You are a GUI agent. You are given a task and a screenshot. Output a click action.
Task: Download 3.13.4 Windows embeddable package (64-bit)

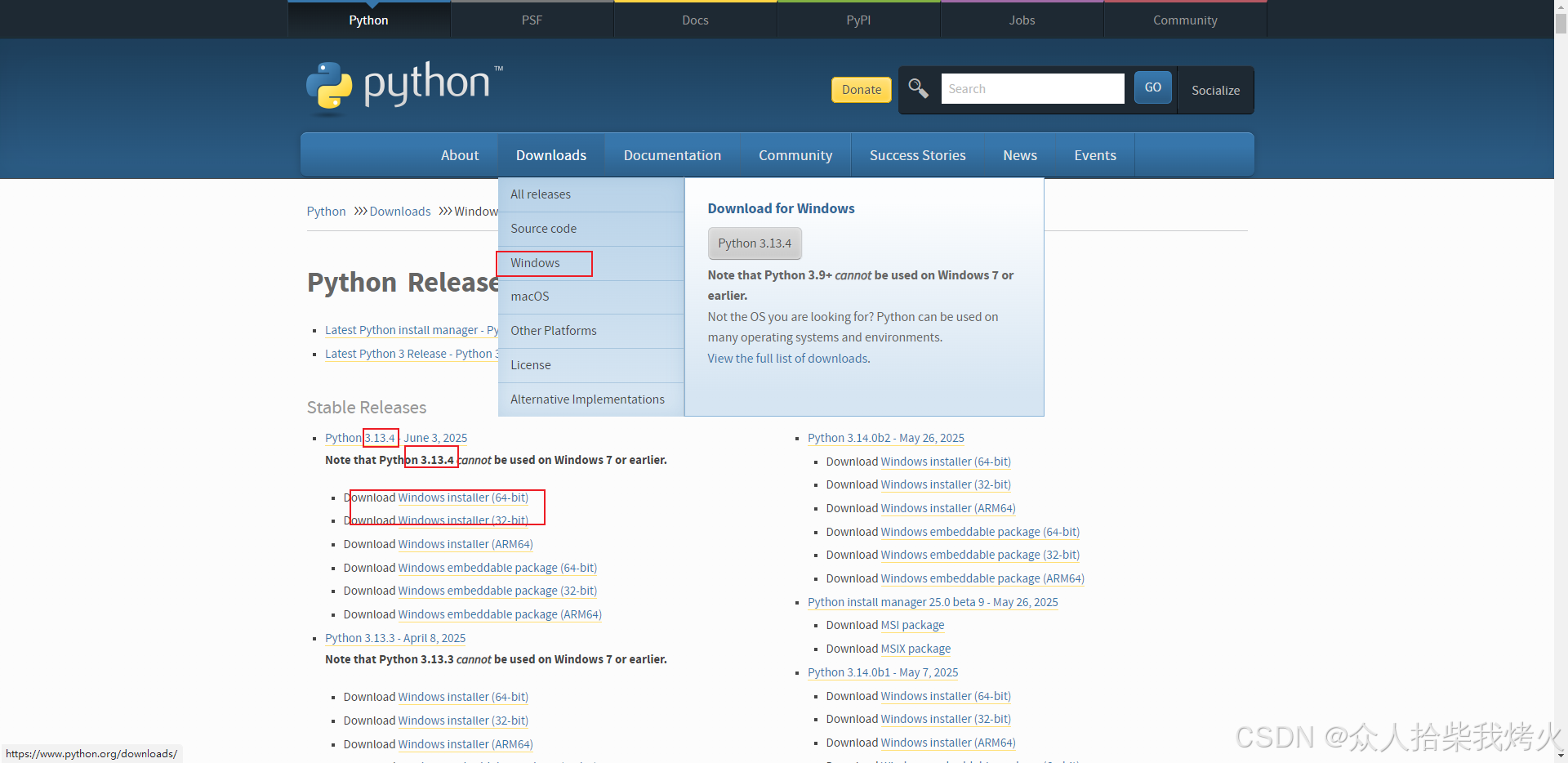[497, 568]
